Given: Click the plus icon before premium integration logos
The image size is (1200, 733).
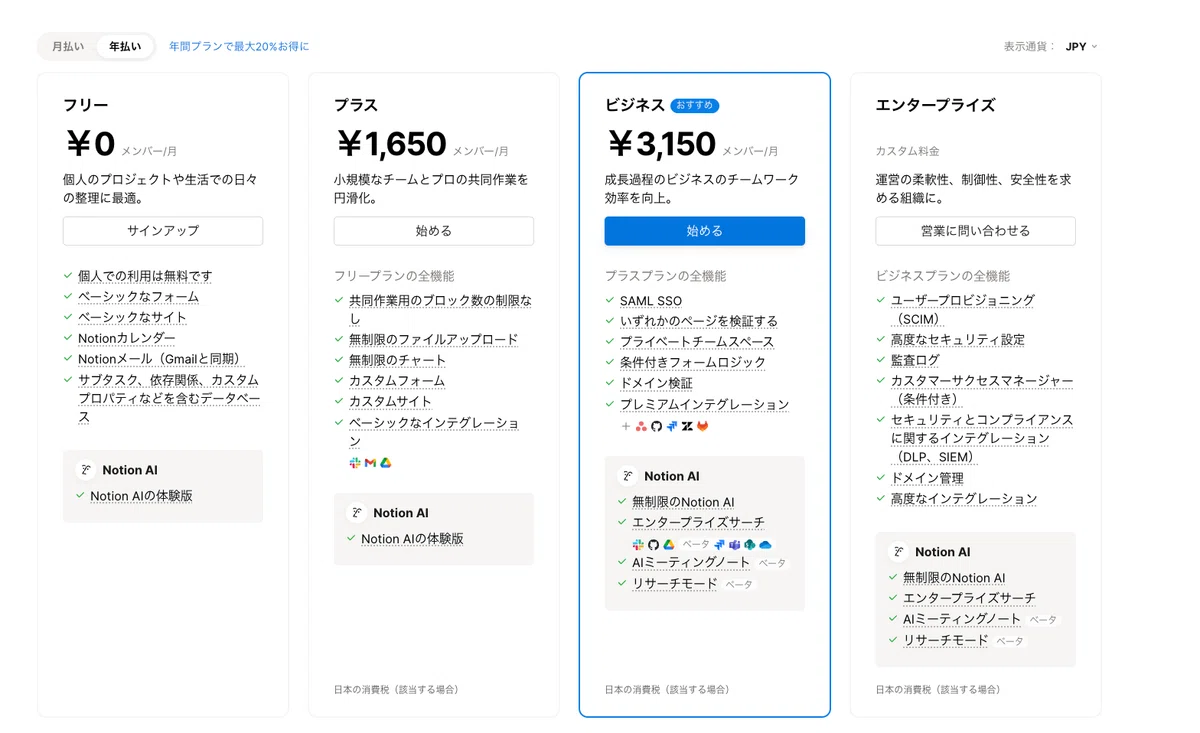Looking at the screenshot, I should [626, 426].
